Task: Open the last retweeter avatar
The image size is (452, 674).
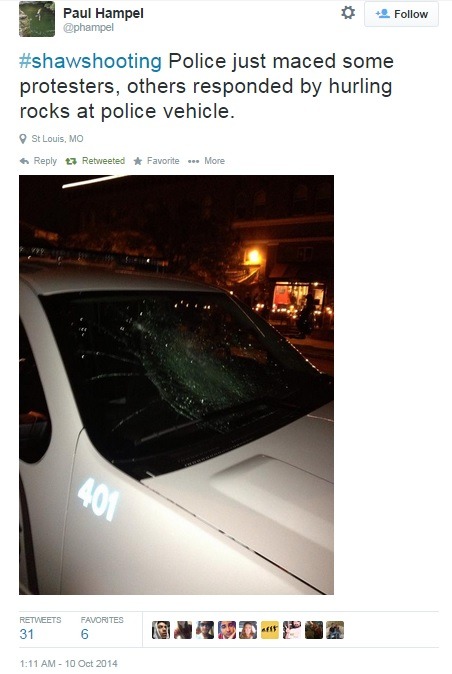Action: point(335,630)
